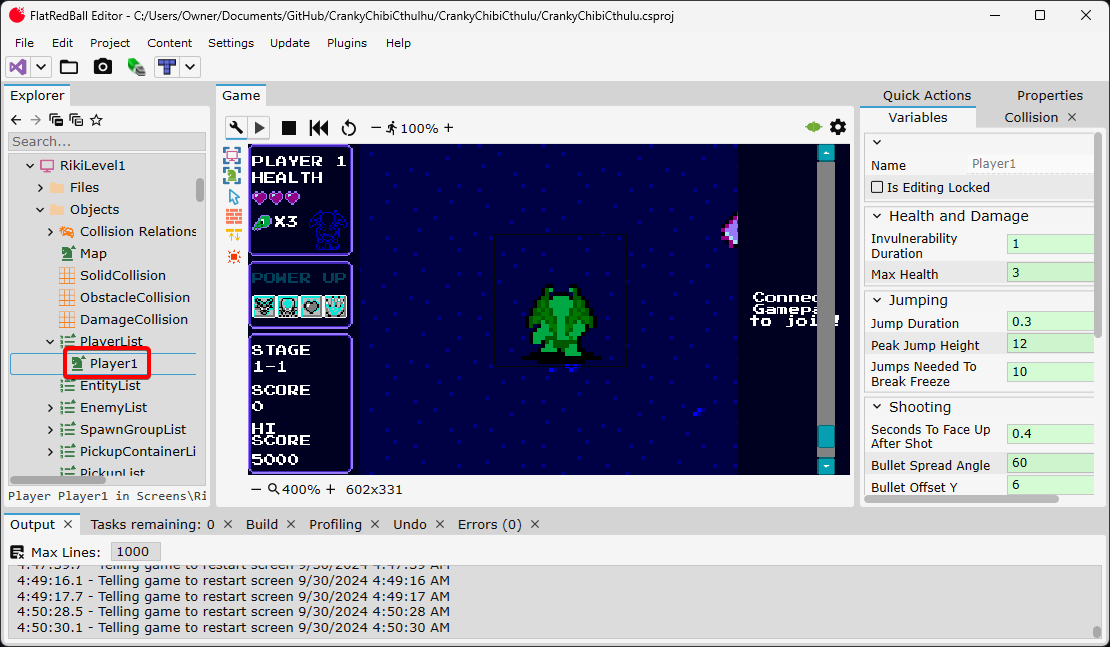Click the brick wall tile icon
This screenshot has width=1110, height=647.
coord(234,216)
